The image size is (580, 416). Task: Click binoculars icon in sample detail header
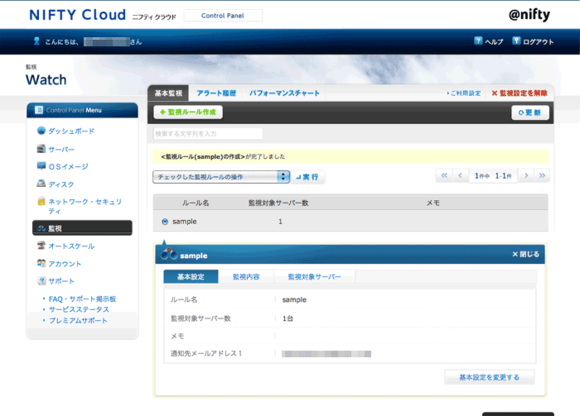pos(169,254)
